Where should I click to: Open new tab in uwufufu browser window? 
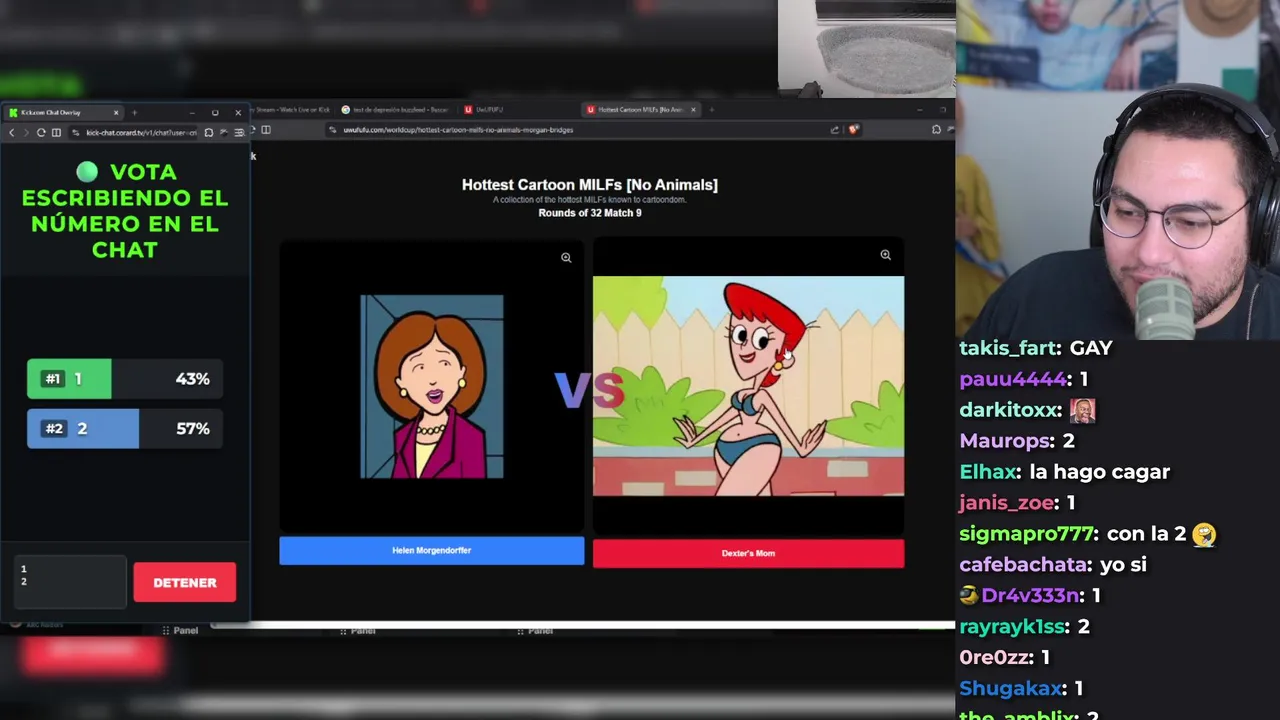tap(711, 109)
